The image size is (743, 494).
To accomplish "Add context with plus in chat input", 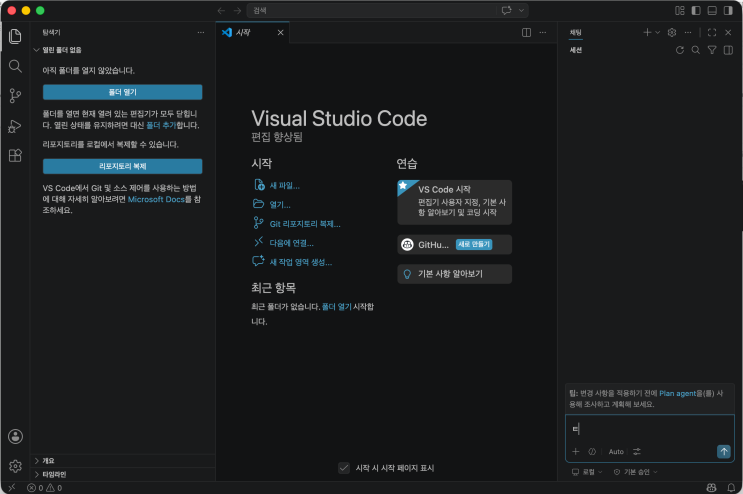I will tap(576, 451).
